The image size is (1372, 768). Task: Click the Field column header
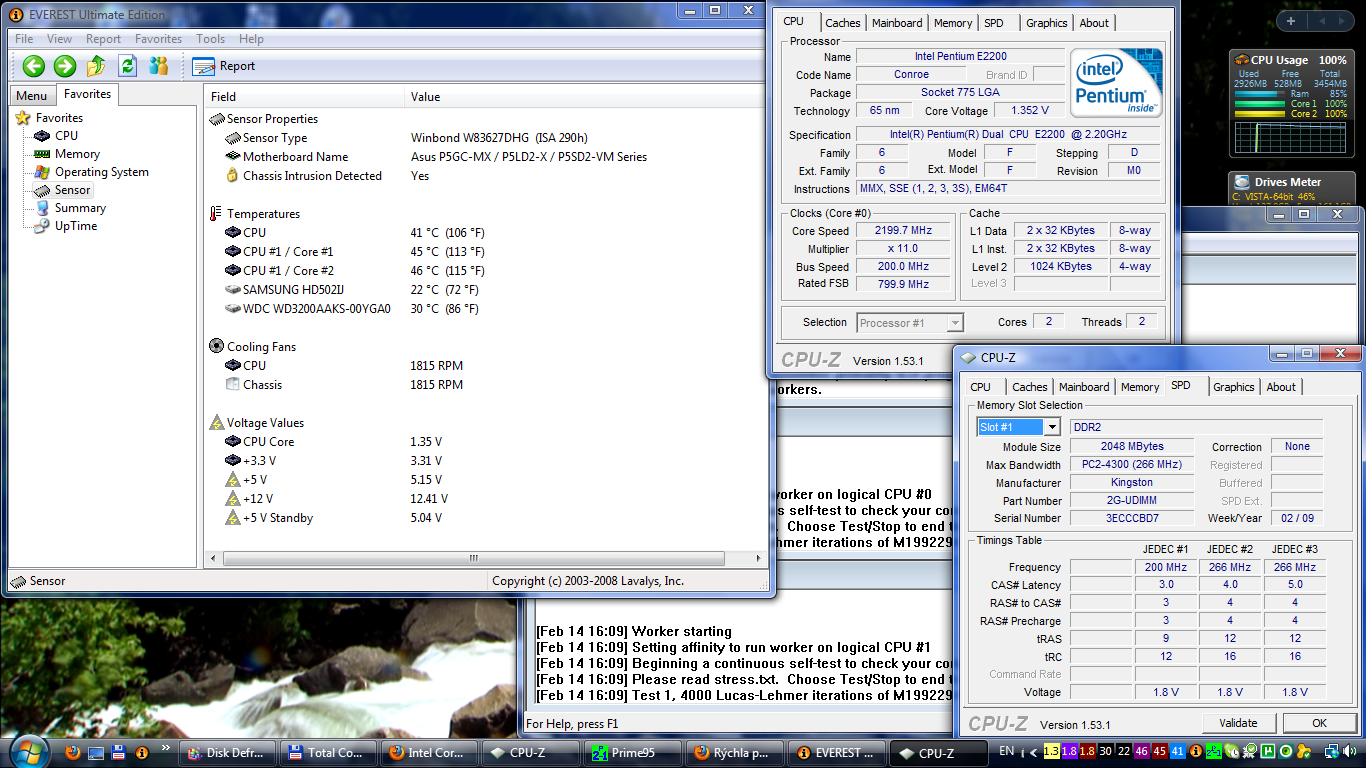tap(304, 97)
